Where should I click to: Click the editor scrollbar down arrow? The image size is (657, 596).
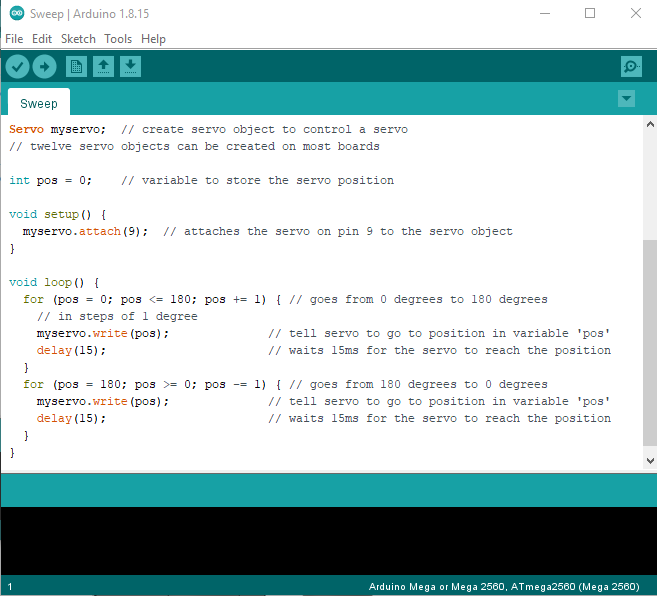pyautogui.click(x=650, y=461)
